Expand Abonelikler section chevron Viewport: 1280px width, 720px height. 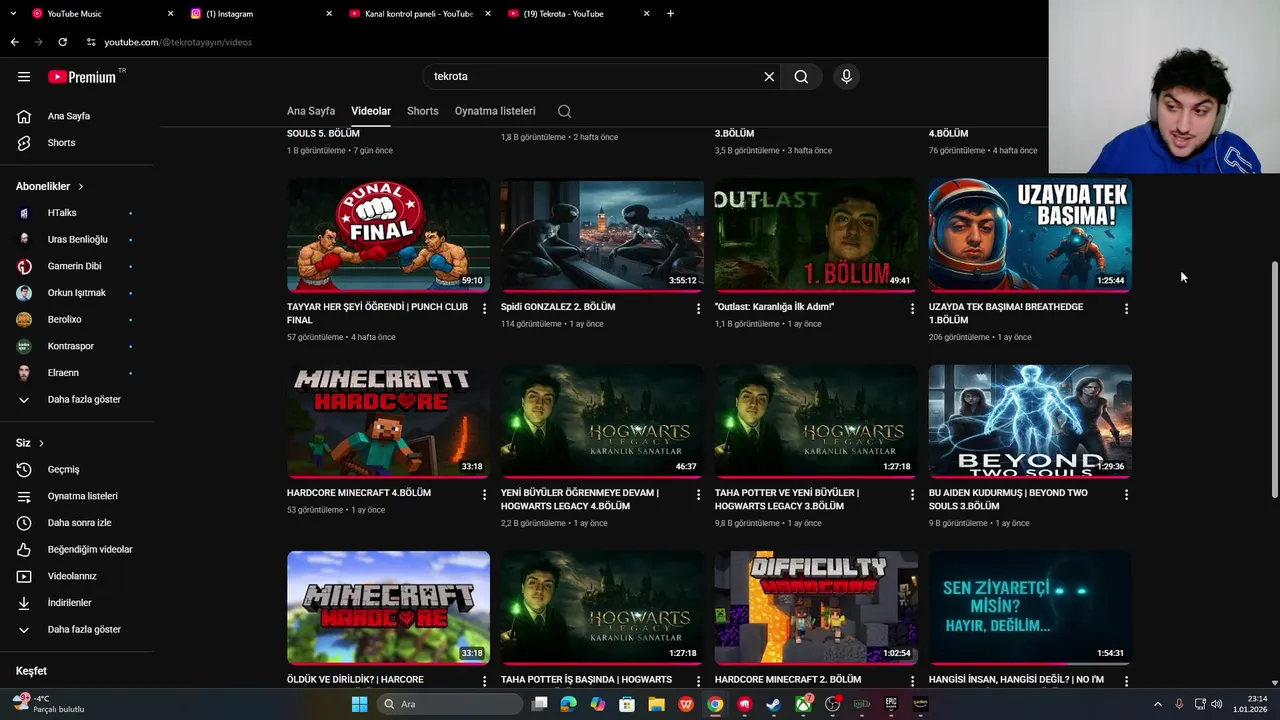coord(81,187)
